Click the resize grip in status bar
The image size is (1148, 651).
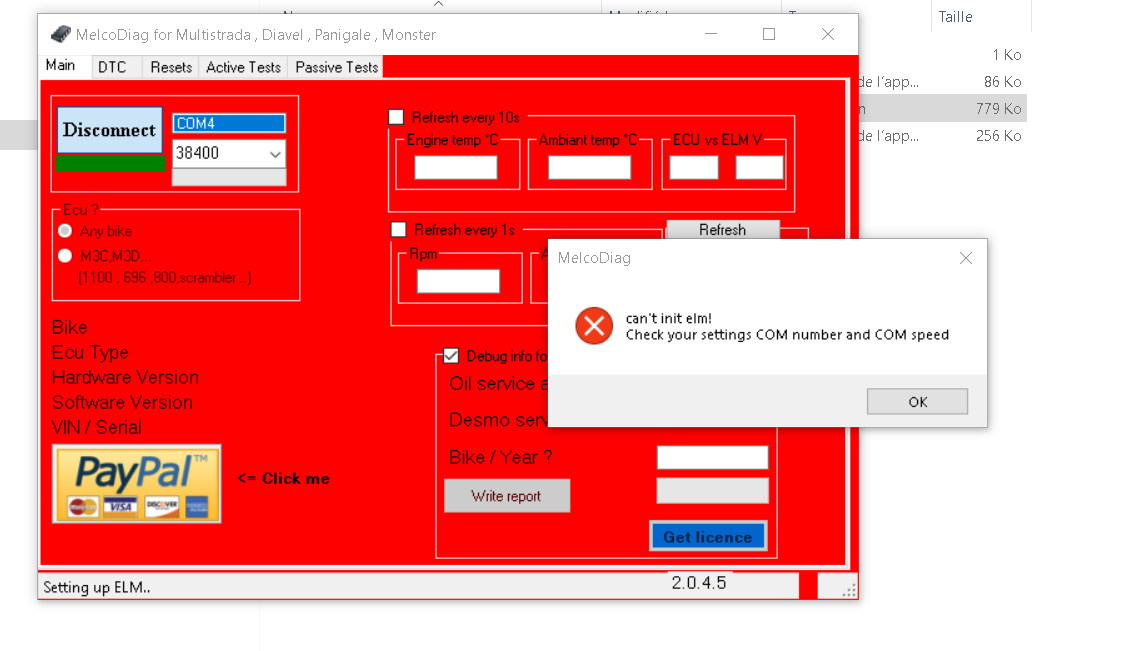click(849, 591)
